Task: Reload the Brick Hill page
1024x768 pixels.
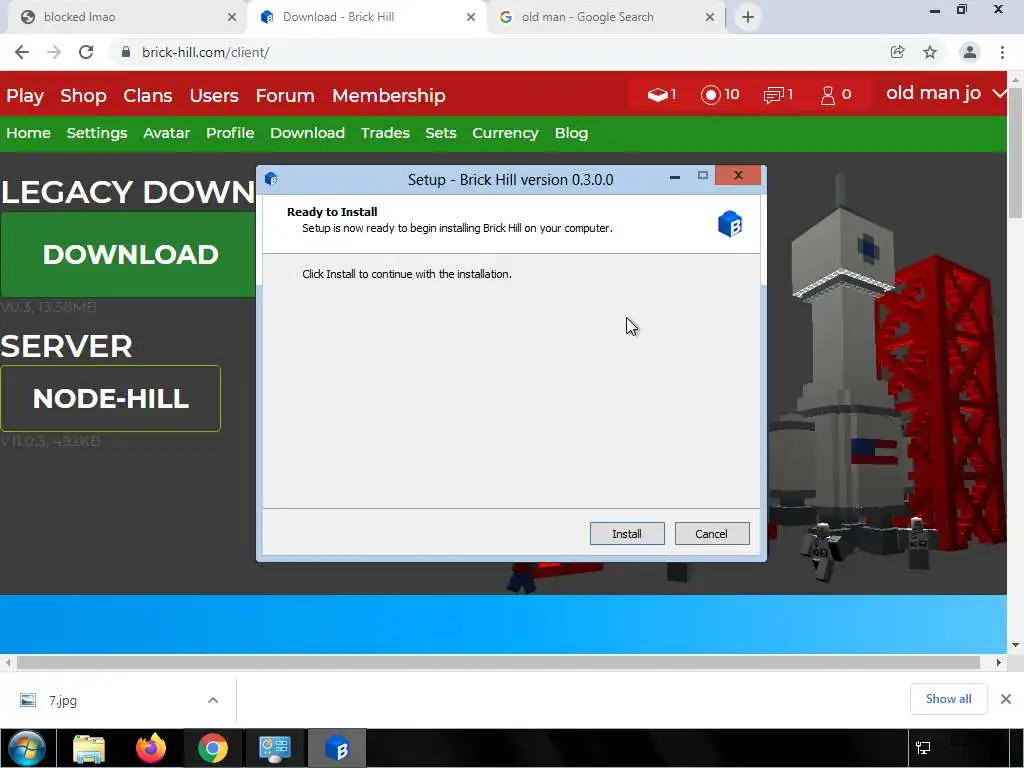Action: (x=86, y=52)
